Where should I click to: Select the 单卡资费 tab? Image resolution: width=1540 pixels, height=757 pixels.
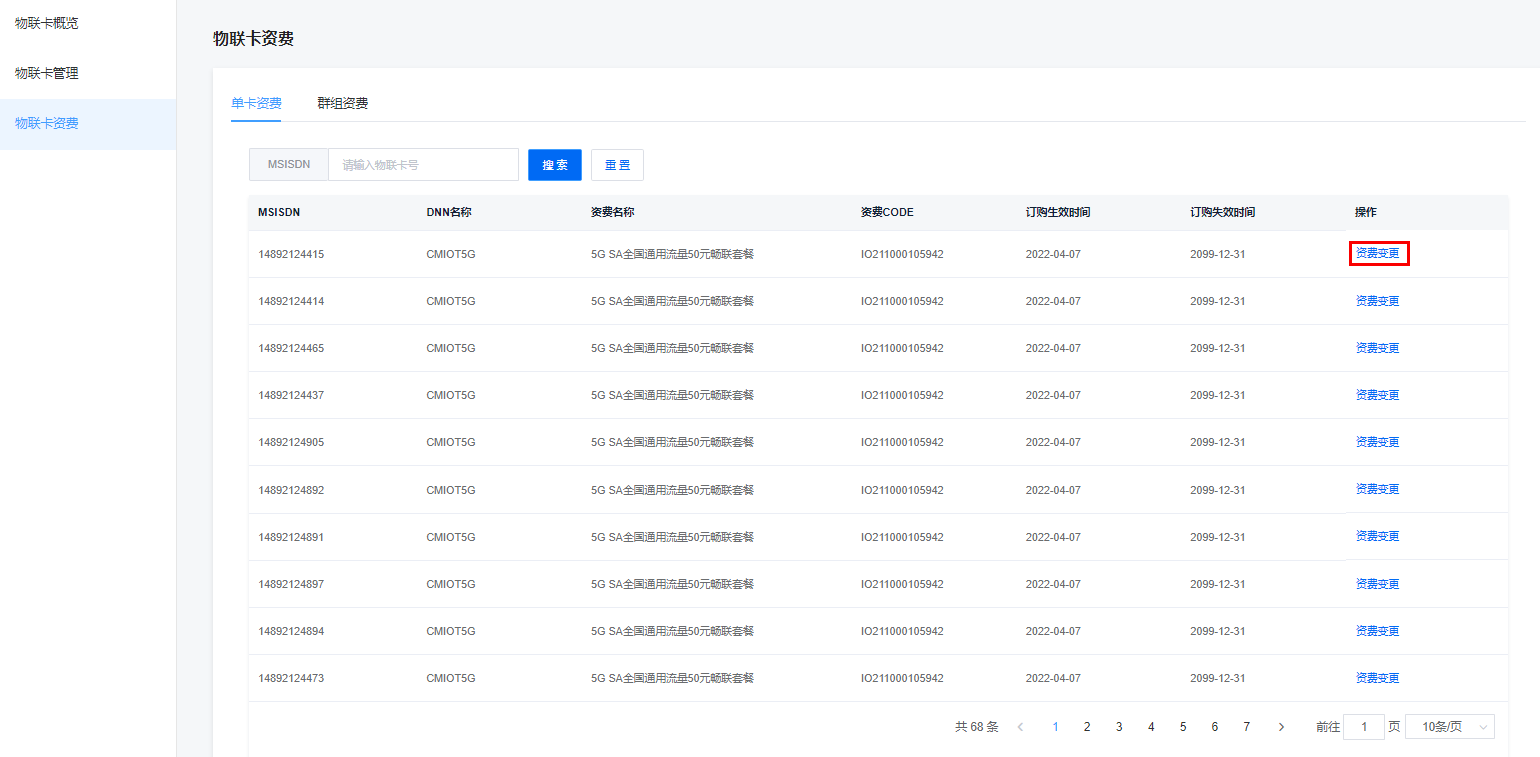tap(256, 104)
